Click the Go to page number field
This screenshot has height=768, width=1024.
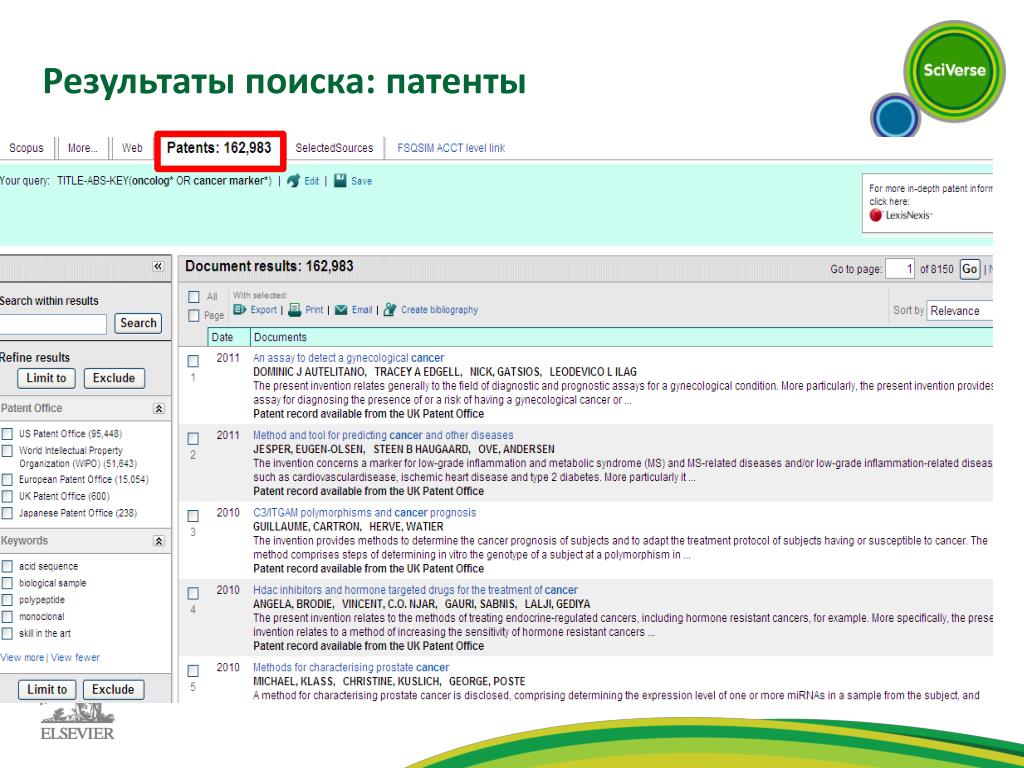tap(900, 269)
